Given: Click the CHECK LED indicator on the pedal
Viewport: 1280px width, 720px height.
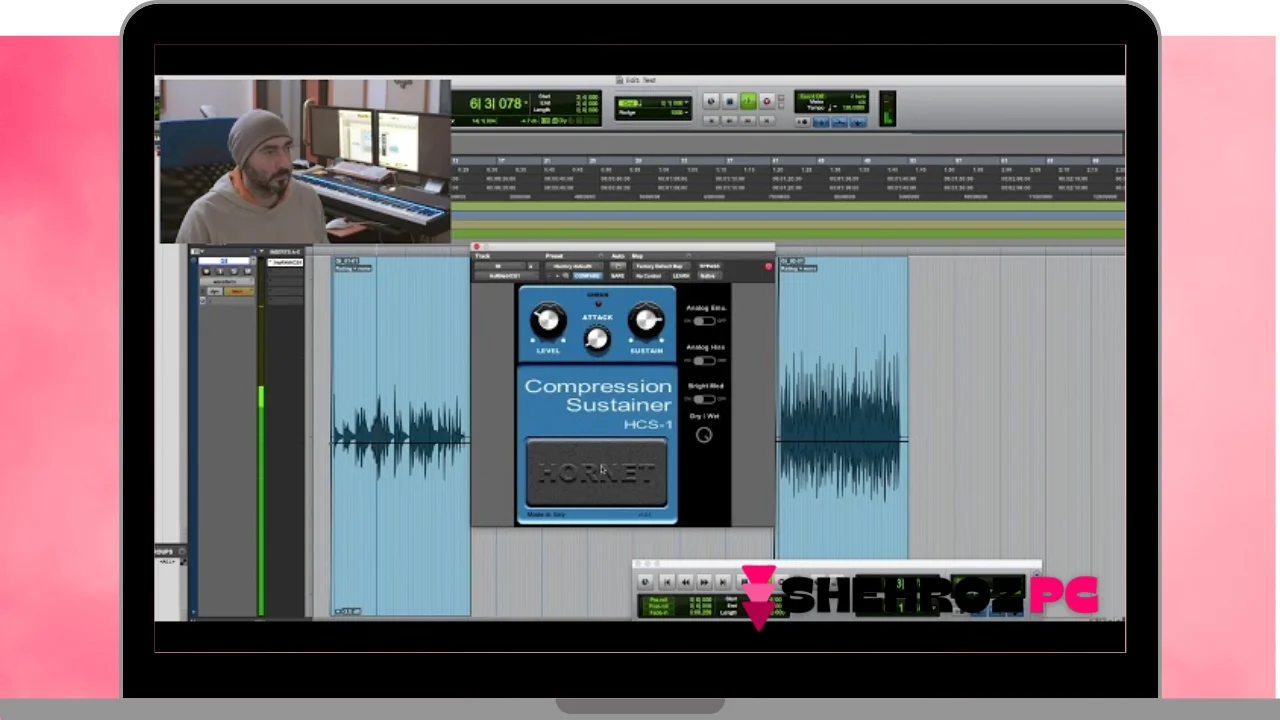Looking at the screenshot, I should click(598, 303).
